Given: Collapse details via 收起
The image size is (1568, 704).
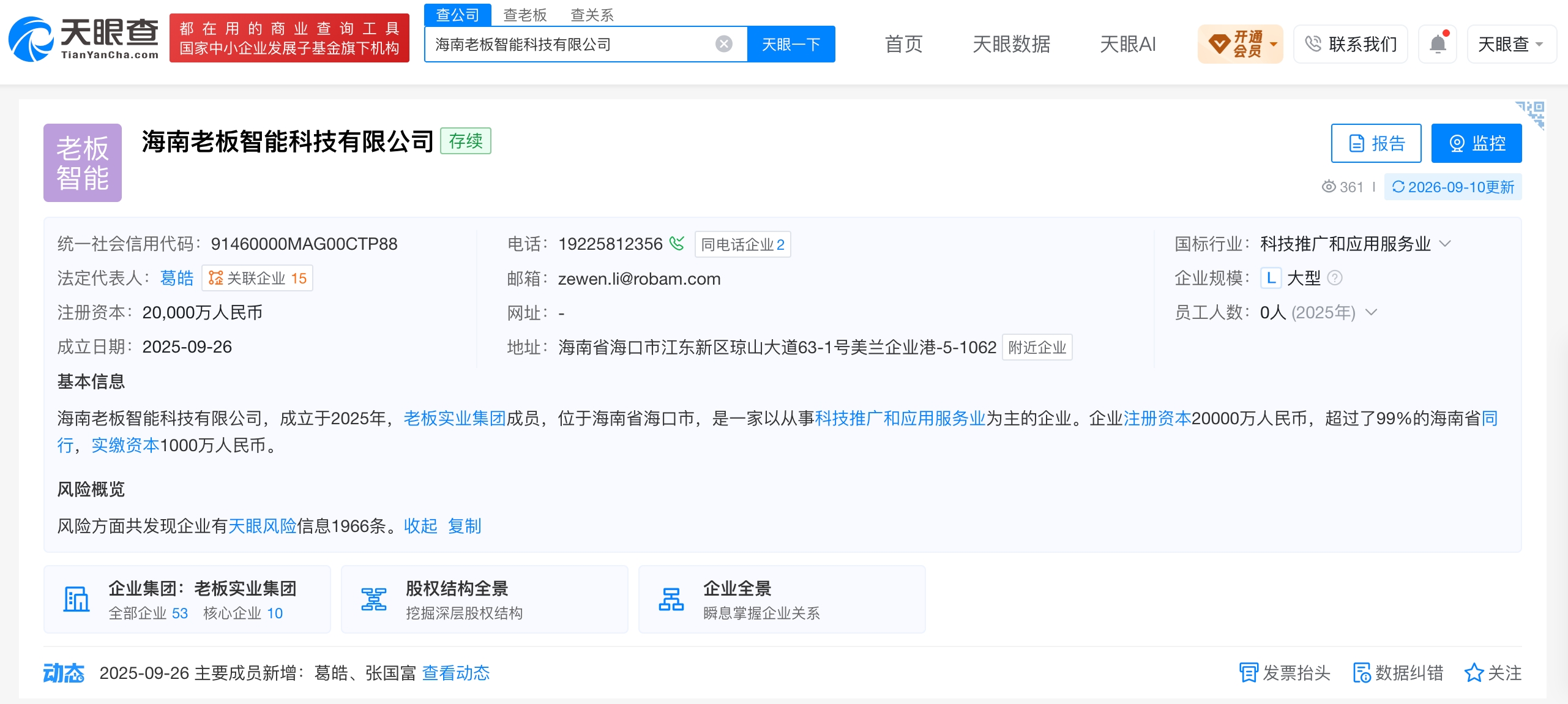Looking at the screenshot, I should click(420, 526).
